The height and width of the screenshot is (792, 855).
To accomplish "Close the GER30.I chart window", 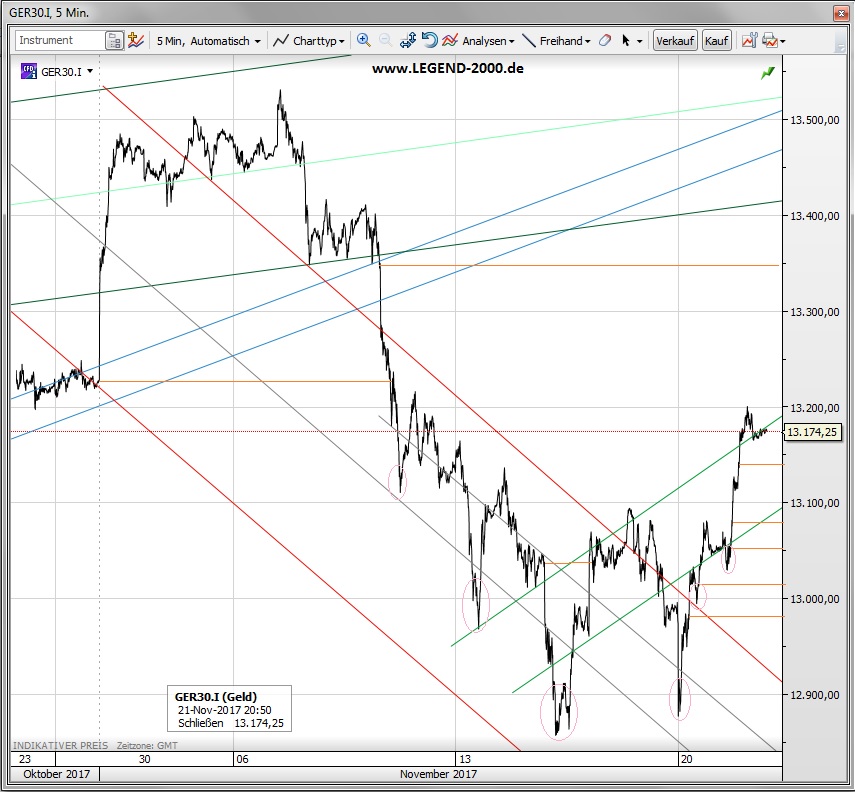I will (840, 13).
